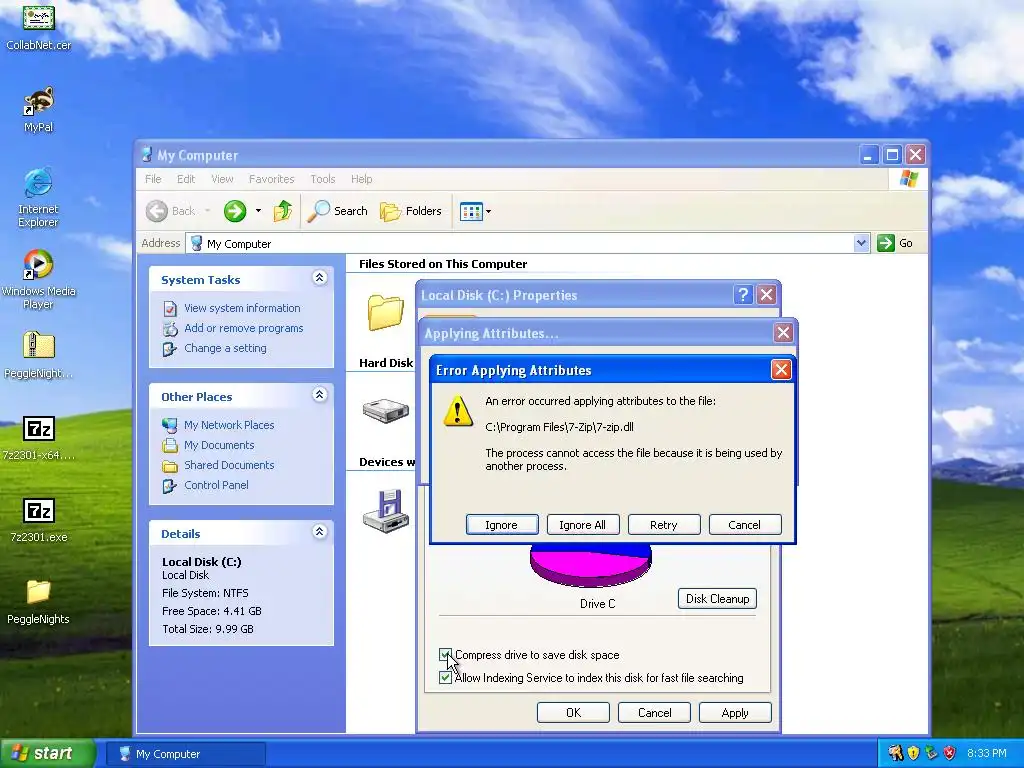Open the Tools menu
The width and height of the screenshot is (1024, 768).
[323, 179]
